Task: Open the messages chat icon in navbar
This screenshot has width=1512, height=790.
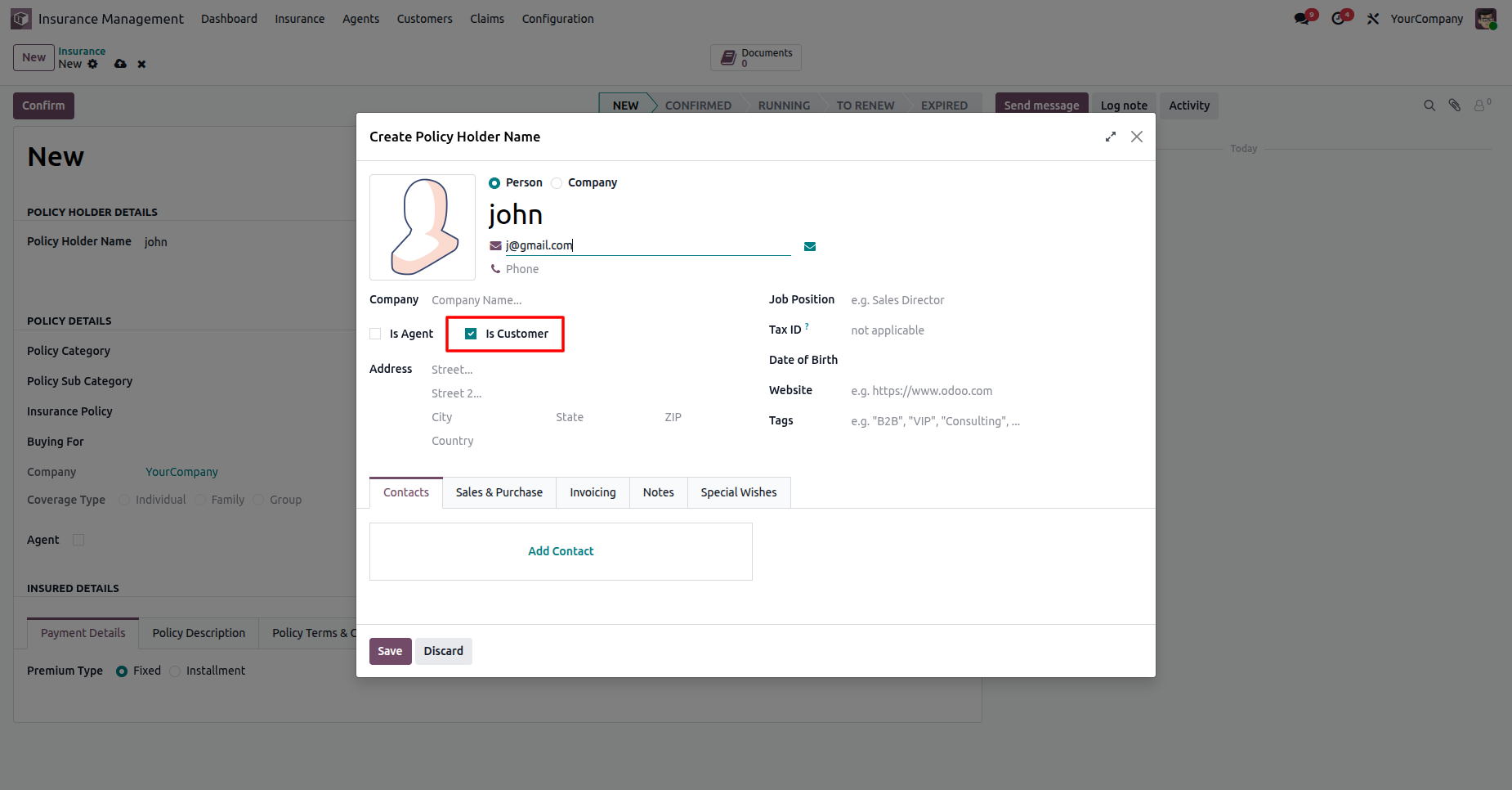Action: tap(1302, 19)
